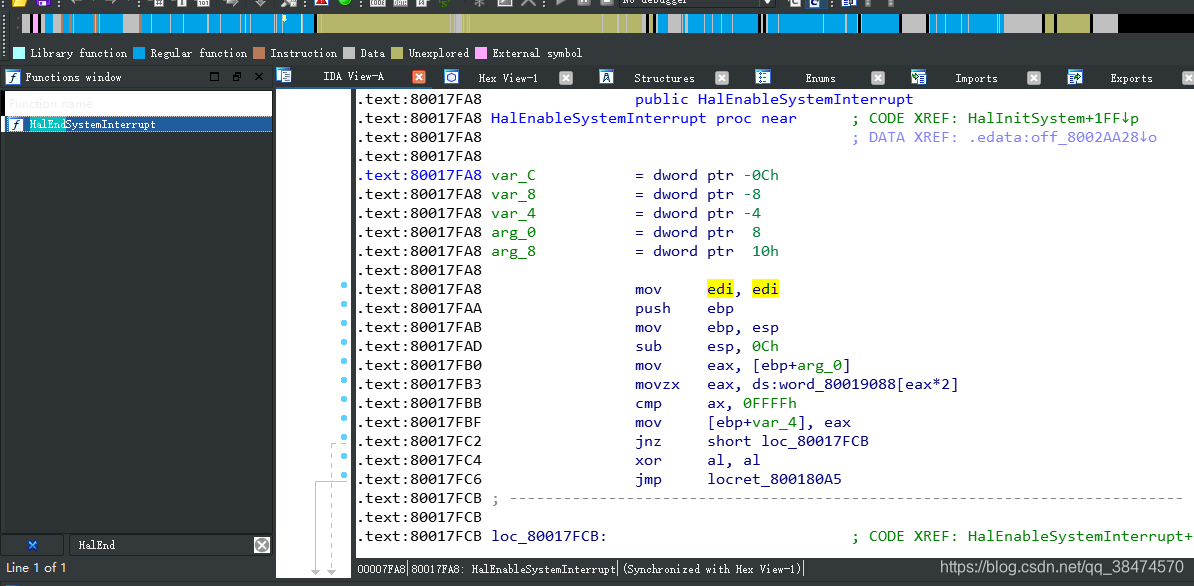Click the Function name filter field
The image size is (1194, 586).
[138, 104]
